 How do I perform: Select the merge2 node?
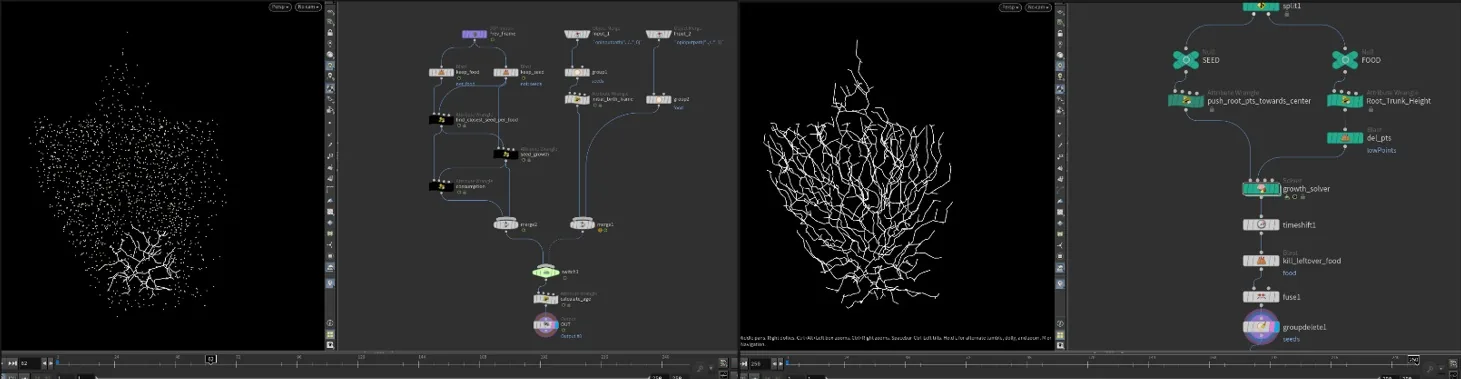coord(506,224)
